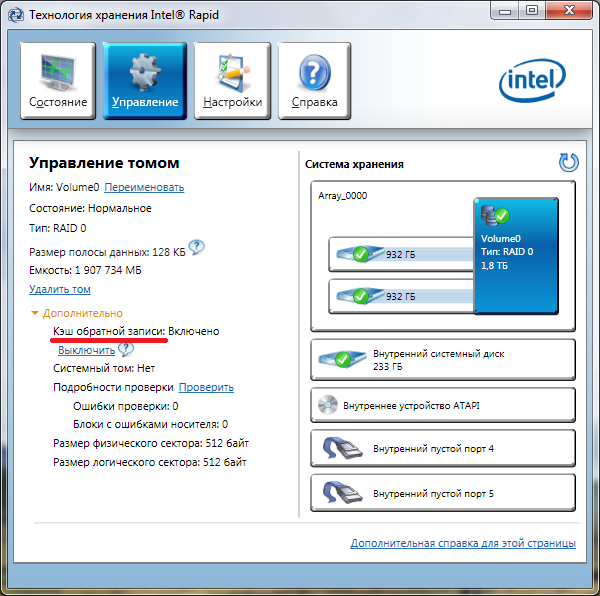This screenshot has width=600, height=596.
Task: Click Блоки с ошибками носителя: 0 text
Action: (x=150, y=424)
